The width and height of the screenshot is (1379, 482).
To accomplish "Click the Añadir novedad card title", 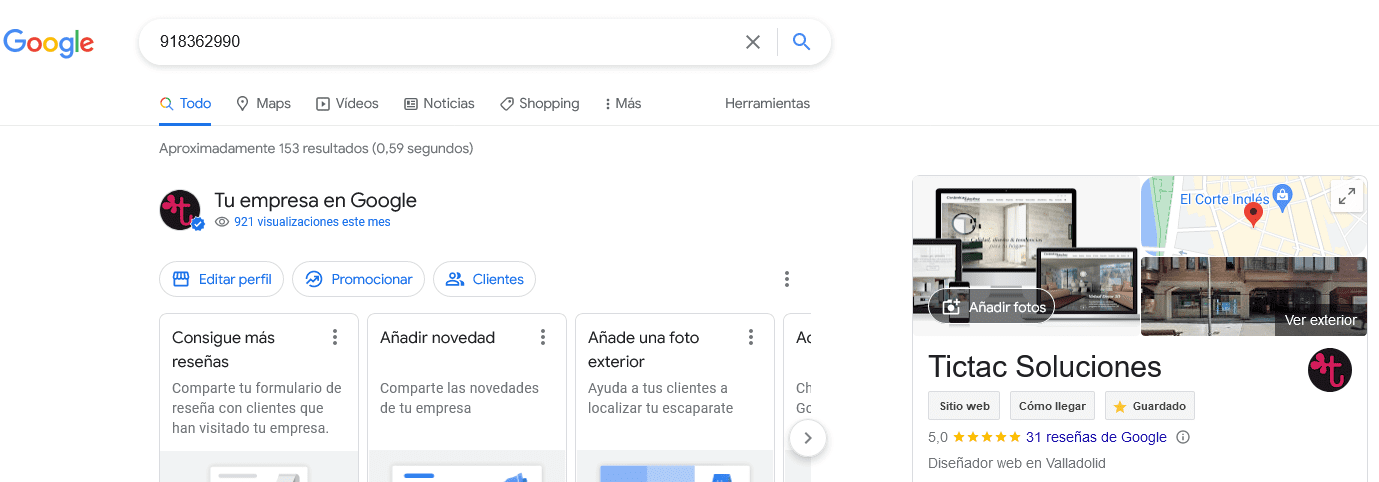I will (x=438, y=337).
